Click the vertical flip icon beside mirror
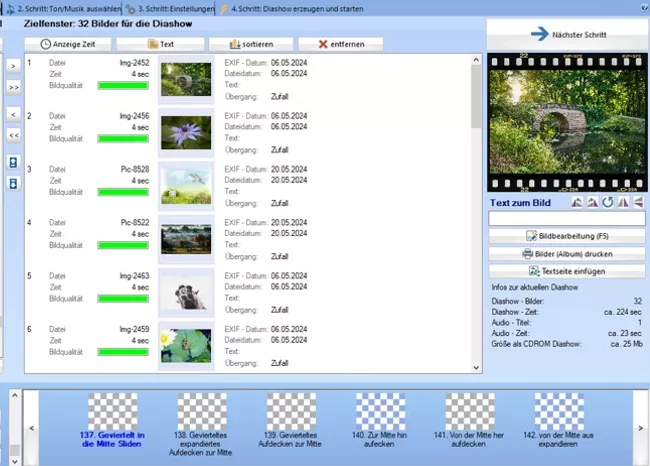650x466 pixels. point(638,202)
